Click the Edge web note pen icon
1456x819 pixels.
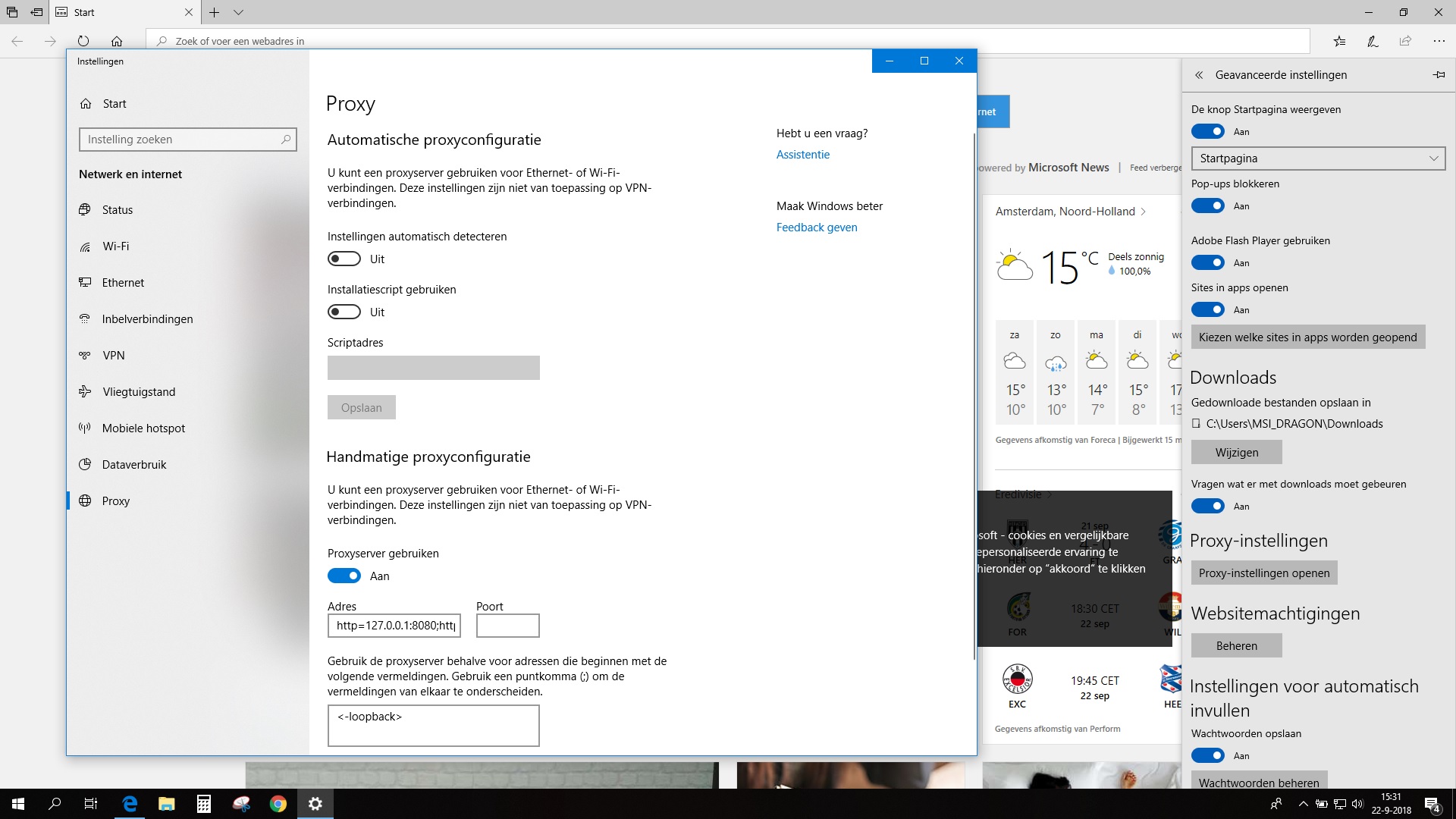point(1373,41)
